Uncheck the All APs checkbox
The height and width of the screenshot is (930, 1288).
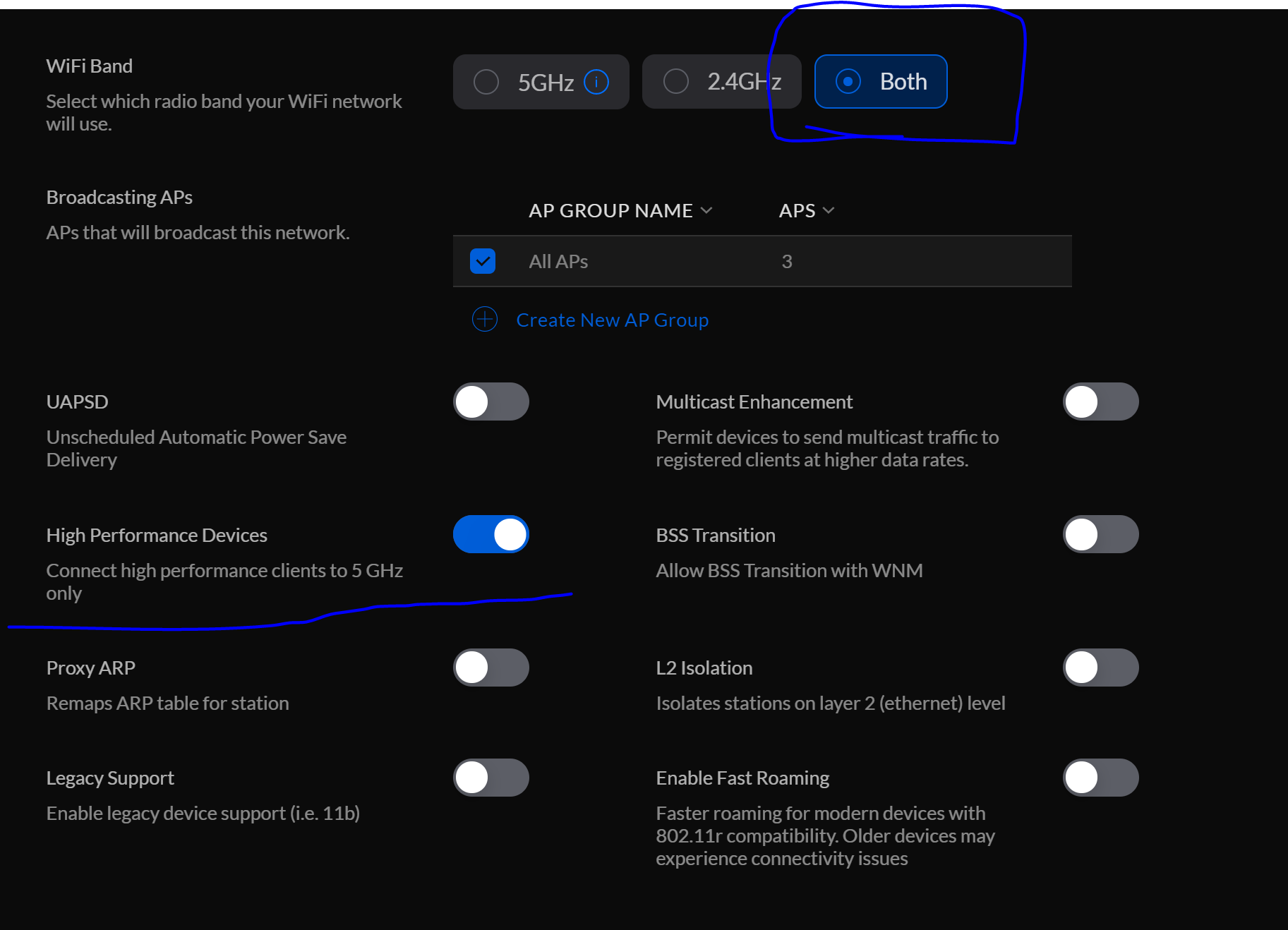click(483, 261)
